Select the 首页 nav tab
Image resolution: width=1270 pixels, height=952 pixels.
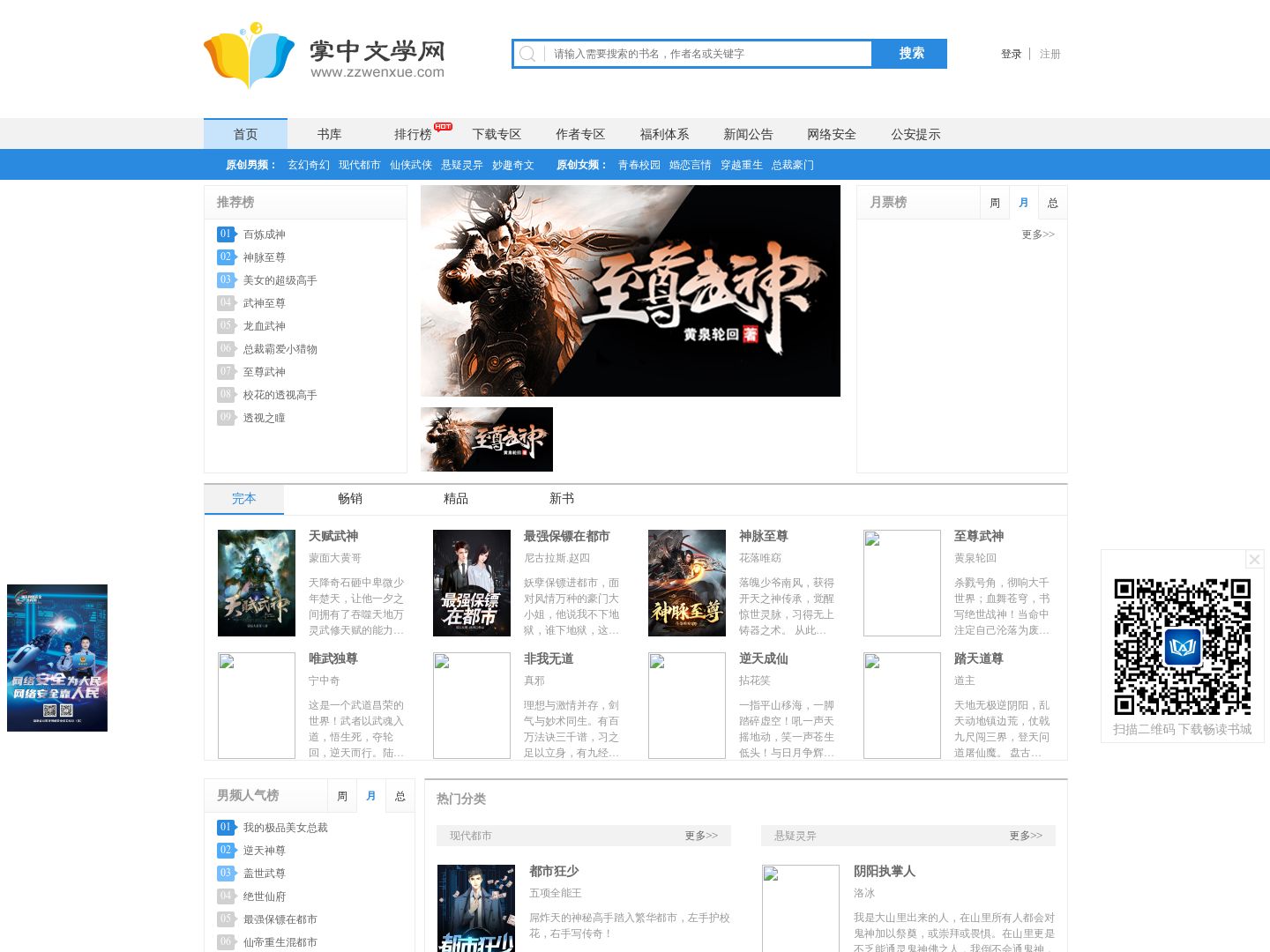(x=245, y=134)
